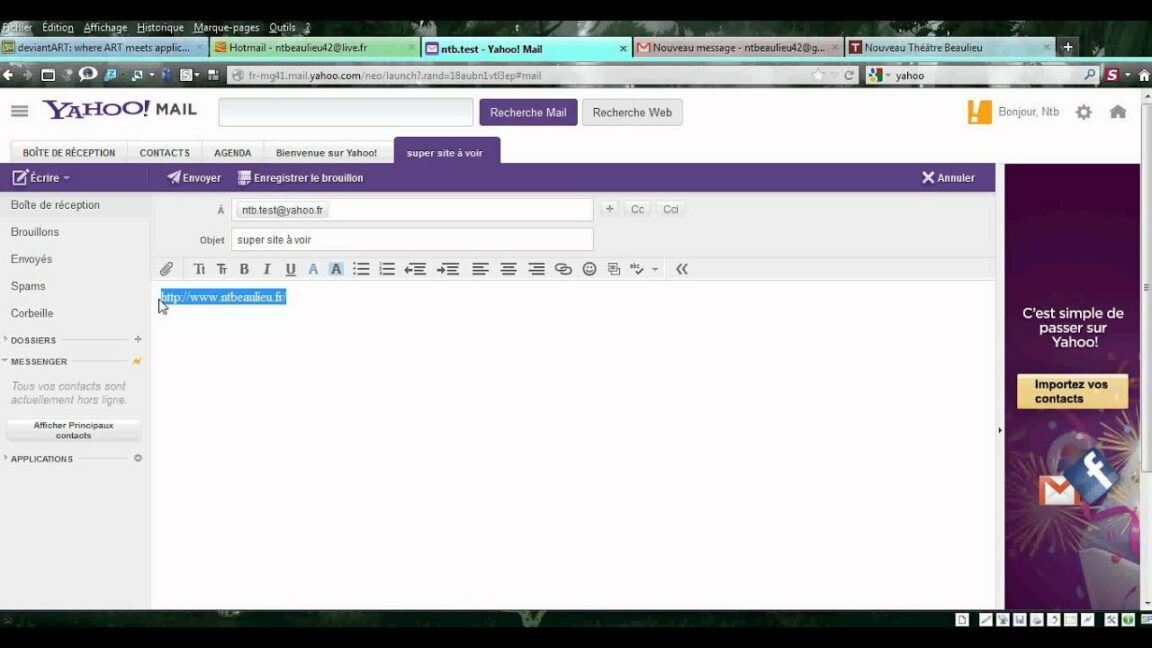Increase the text indentation
Screen dimensions: 1152x648
coord(447,269)
